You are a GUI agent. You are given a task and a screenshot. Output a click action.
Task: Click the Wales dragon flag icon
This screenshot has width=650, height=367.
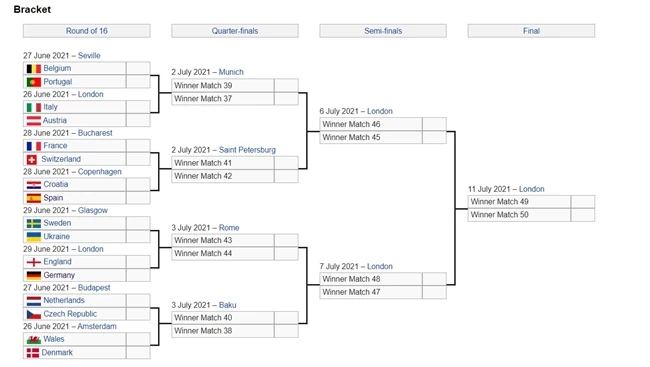pos(34,340)
